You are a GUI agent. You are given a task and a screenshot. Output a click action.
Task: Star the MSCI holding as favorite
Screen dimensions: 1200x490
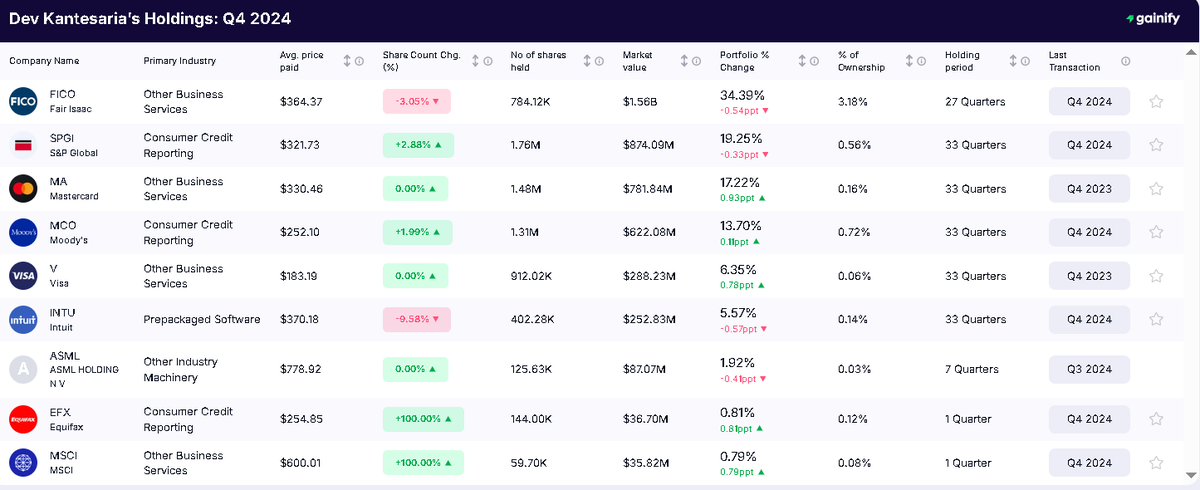click(1156, 463)
